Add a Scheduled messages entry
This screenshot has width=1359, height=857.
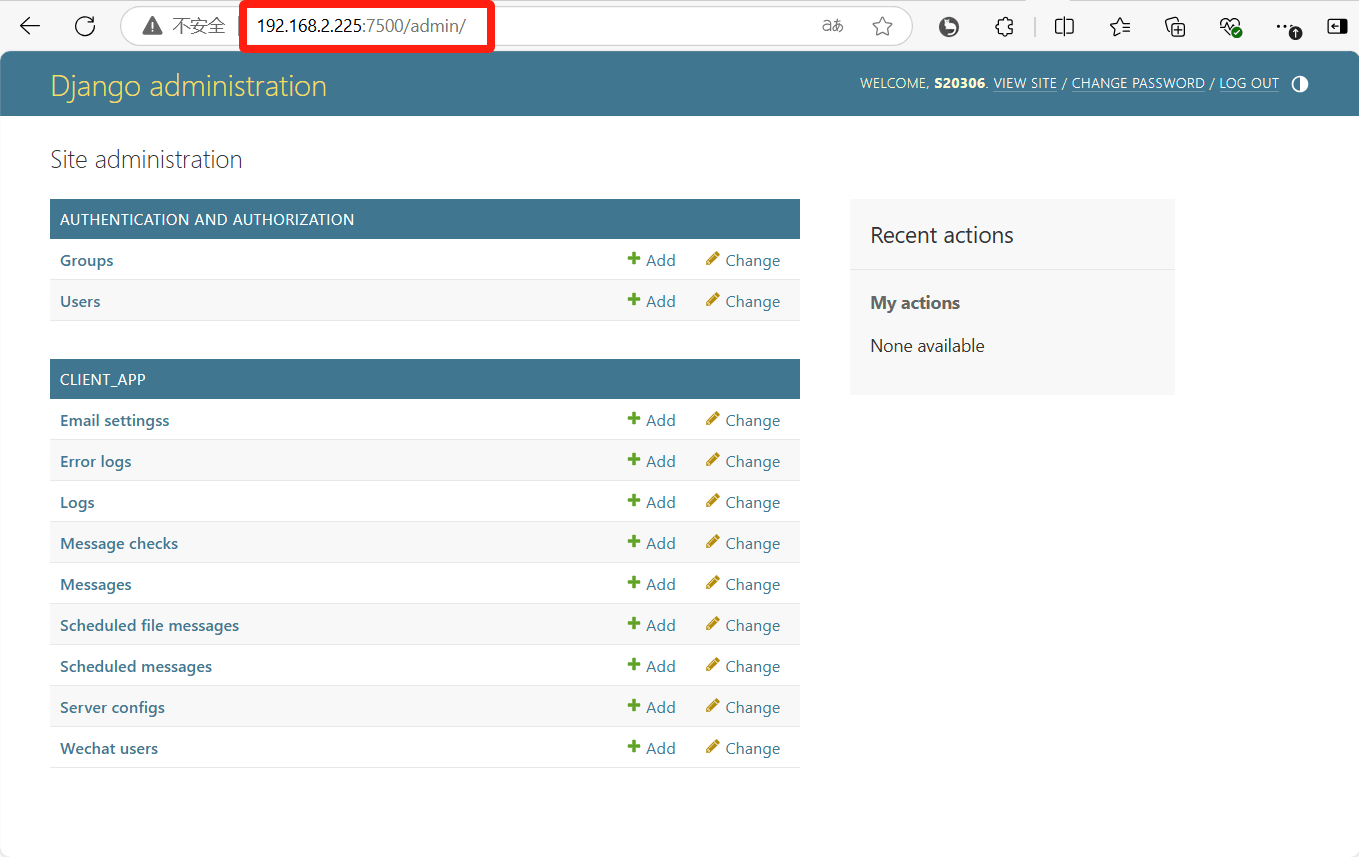pos(652,666)
